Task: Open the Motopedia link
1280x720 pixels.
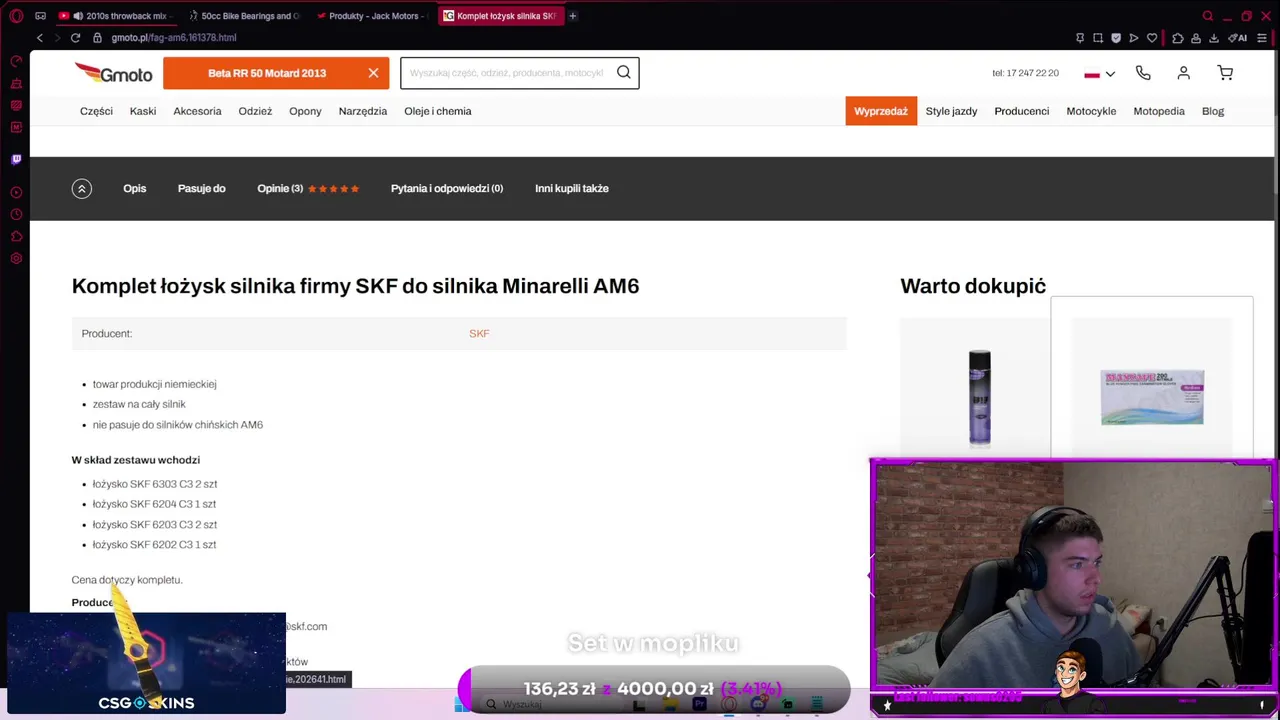Action: (1159, 111)
